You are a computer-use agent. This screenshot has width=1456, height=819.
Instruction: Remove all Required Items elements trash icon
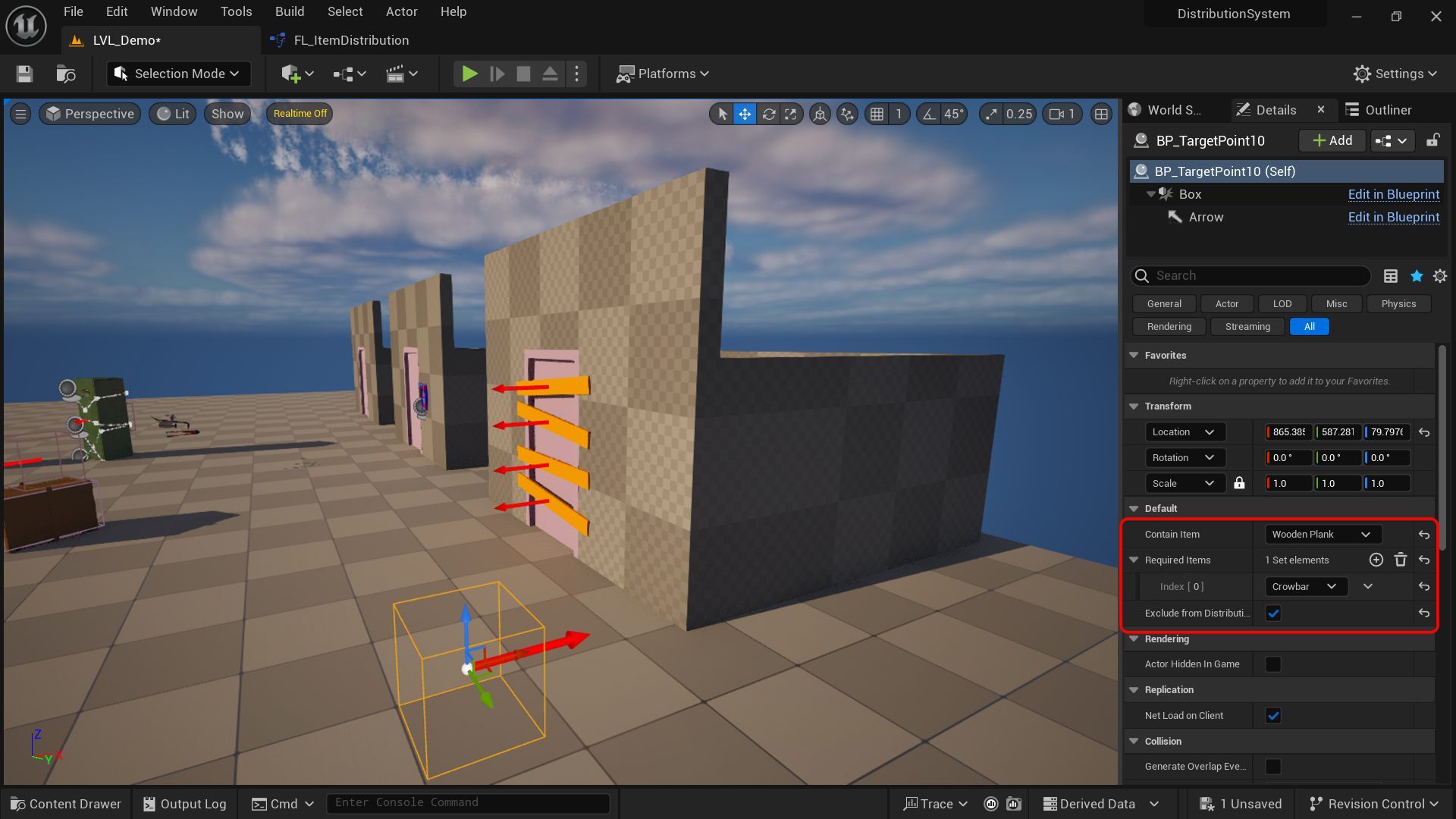tap(1401, 560)
